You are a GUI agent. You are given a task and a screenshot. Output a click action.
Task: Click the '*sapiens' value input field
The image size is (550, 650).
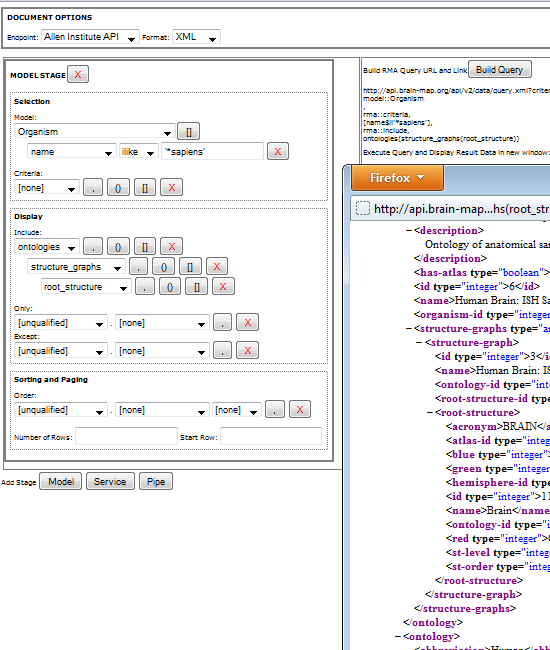[212, 151]
